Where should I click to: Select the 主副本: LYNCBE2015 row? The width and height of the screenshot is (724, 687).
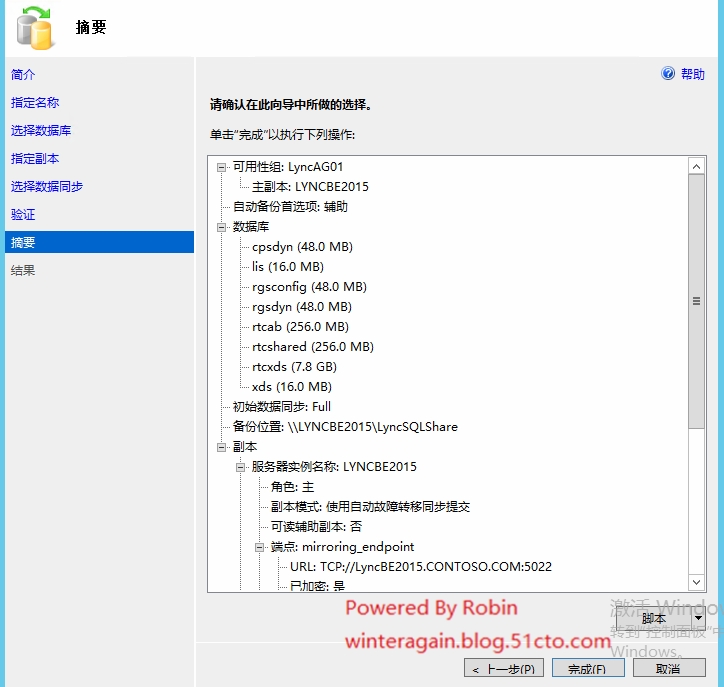click(310, 187)
